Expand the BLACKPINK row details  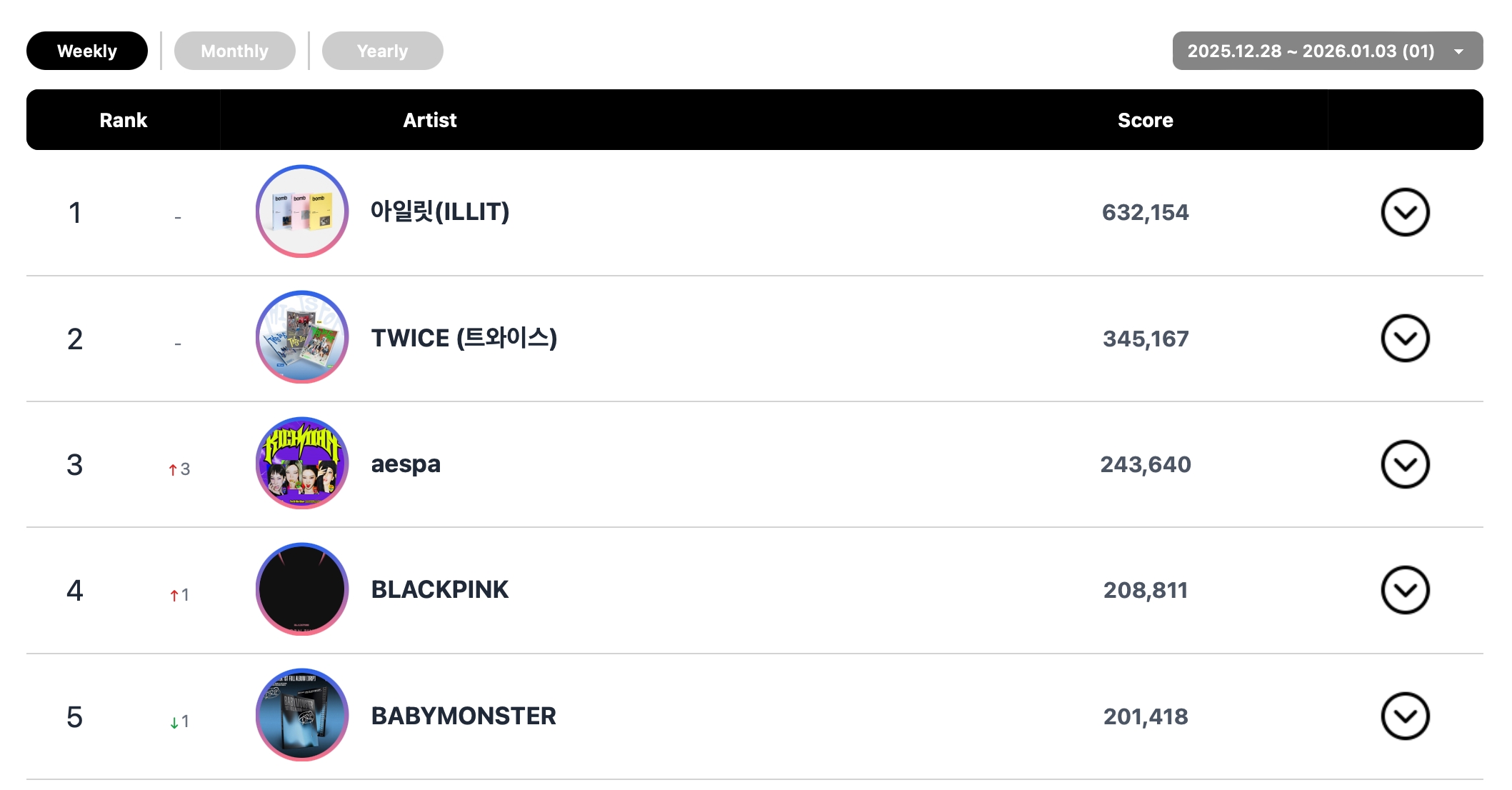[x=1404, y=590]
